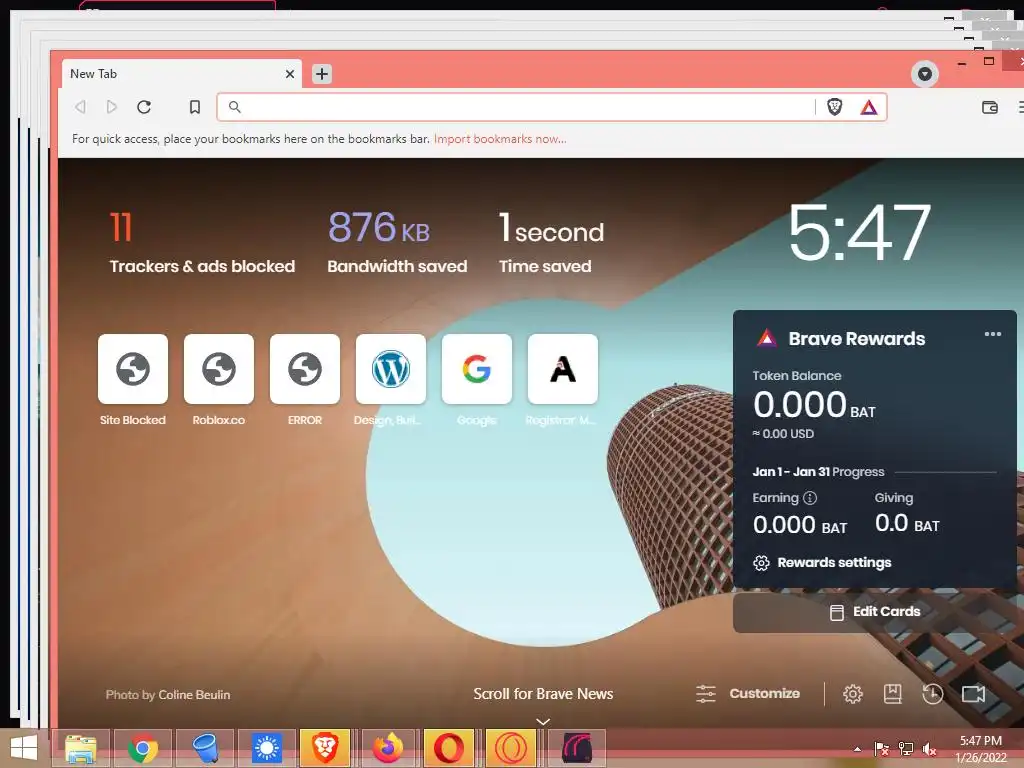Open Rewards settings

pyautogui.click(x=822, y=563)
